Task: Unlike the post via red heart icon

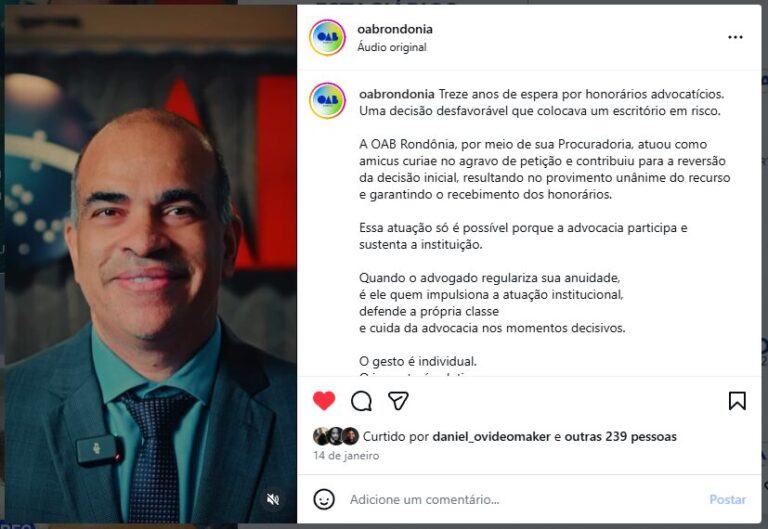Action: tap(324, 401)
